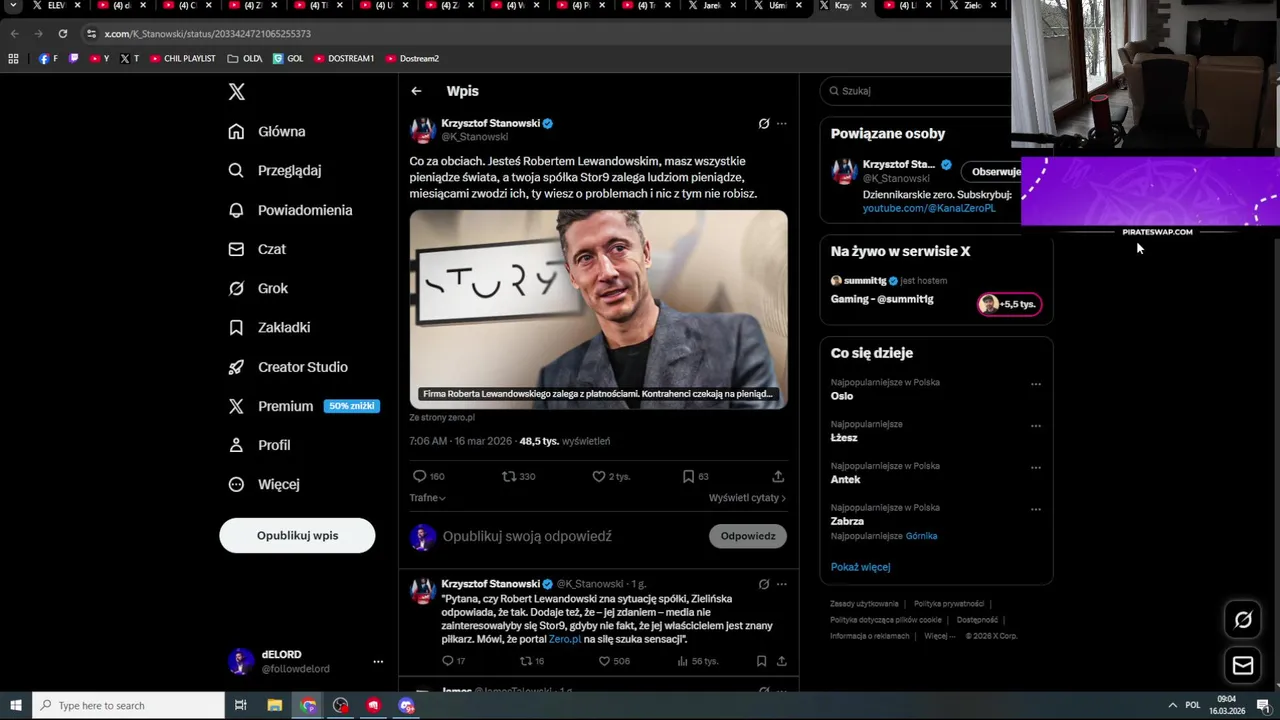Click the X logo in sidebar
This screenshot has height=720, width=1280.
coord(236,92)
